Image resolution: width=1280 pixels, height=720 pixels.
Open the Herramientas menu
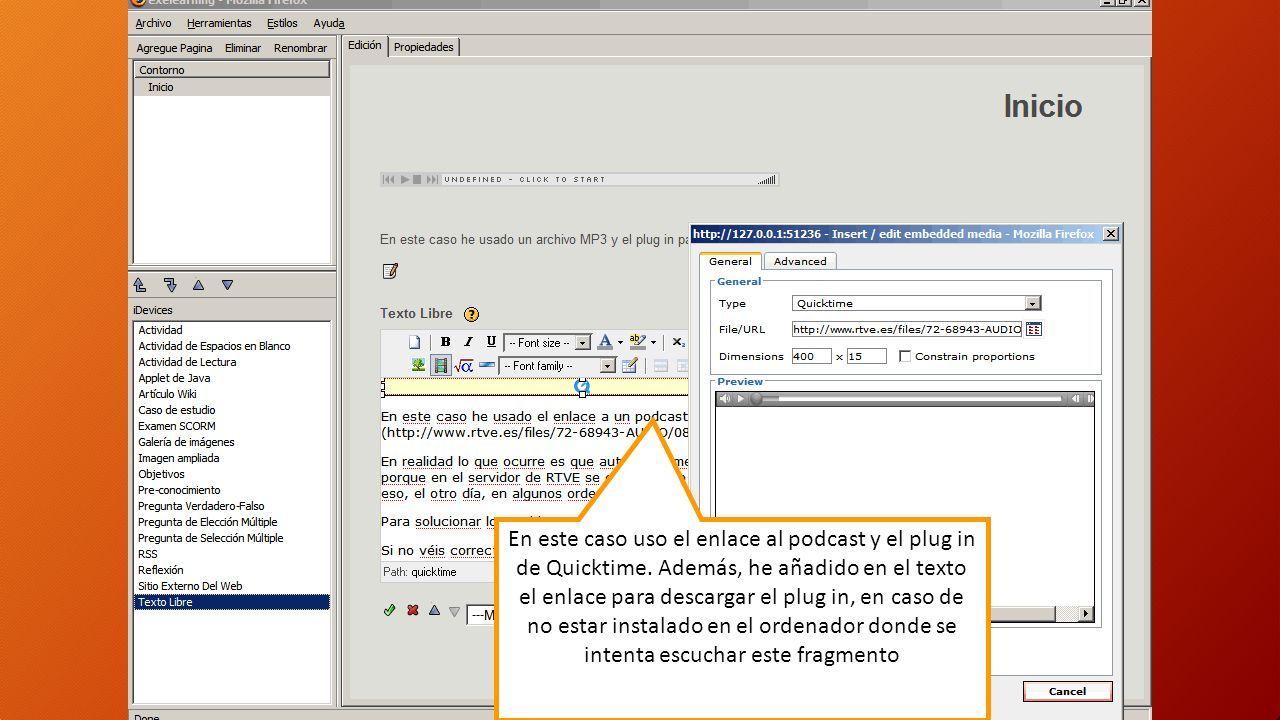(219, 23)
